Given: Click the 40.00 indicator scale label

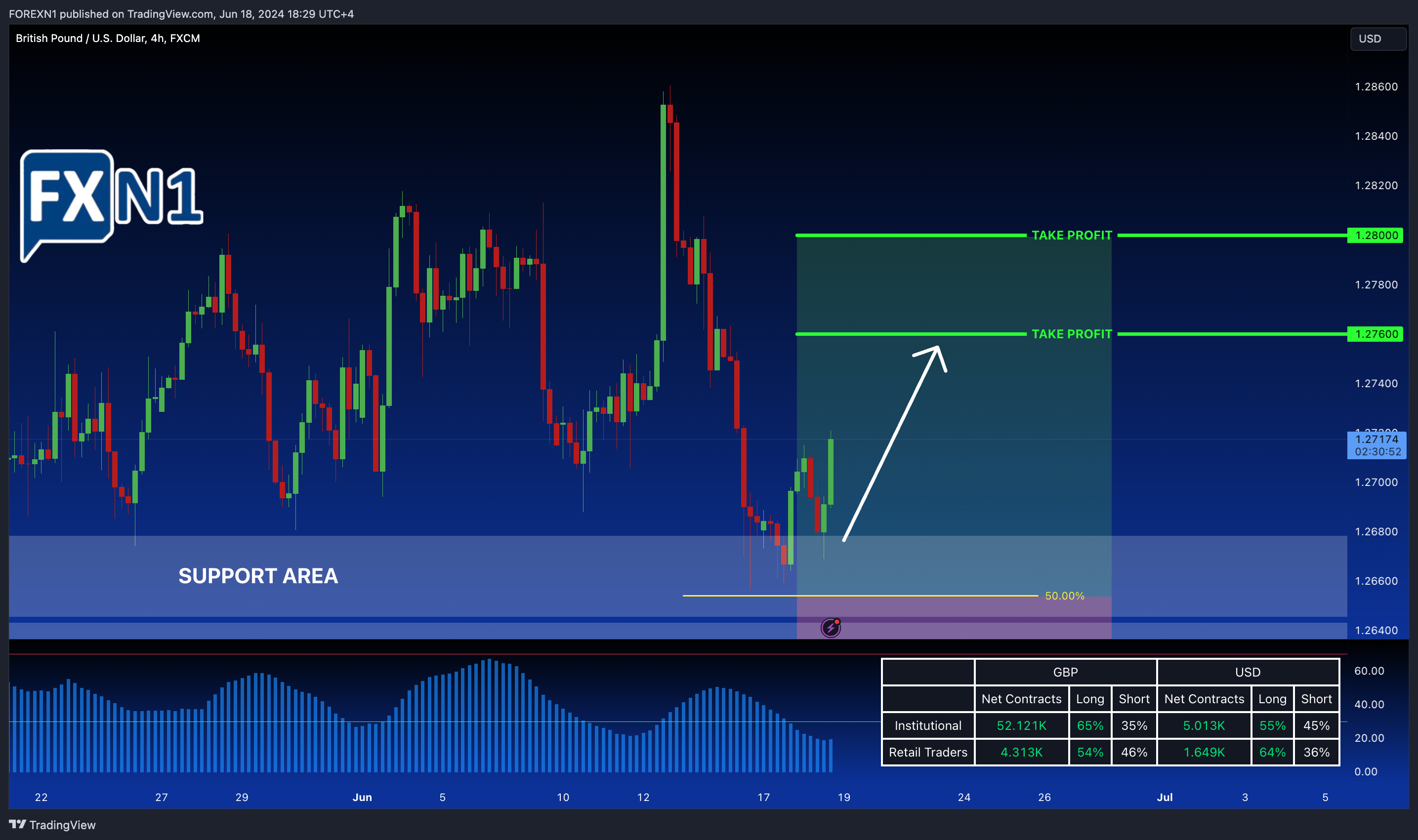Looking at the screenshot, I should pyautogui.click(x=1369, y=704).
